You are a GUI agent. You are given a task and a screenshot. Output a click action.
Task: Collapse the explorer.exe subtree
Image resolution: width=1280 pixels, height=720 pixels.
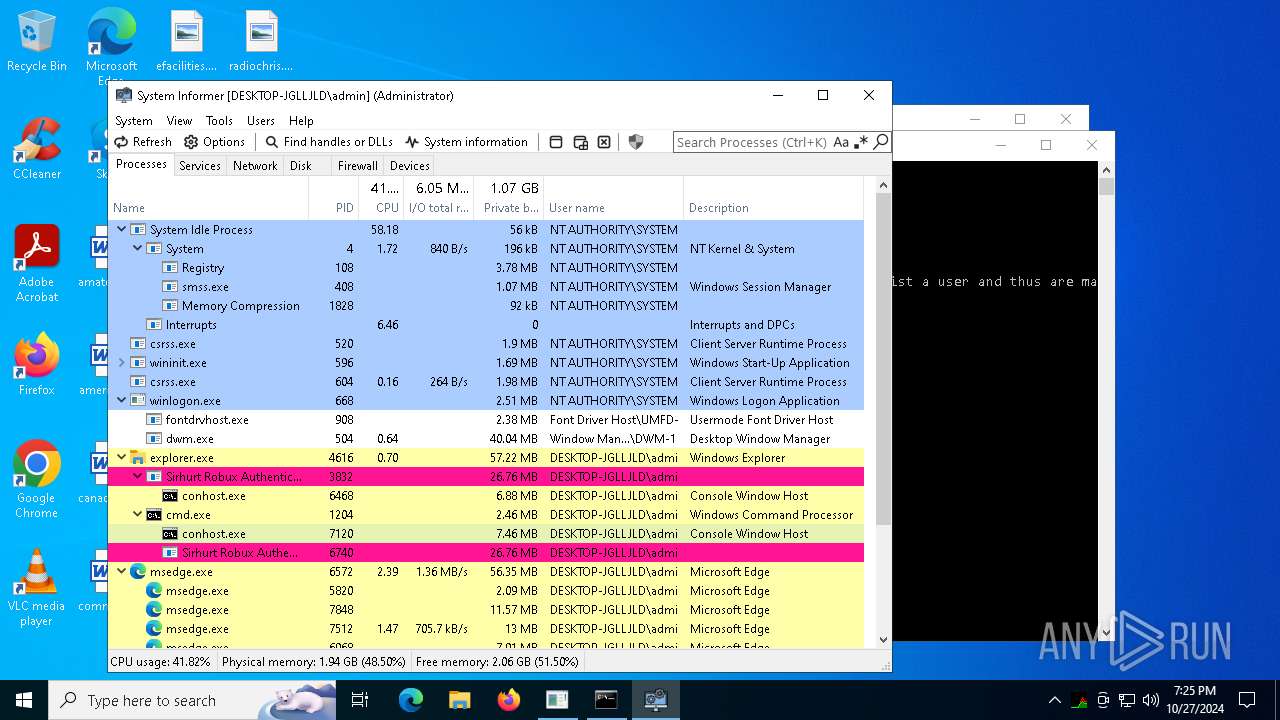coord(122,457)
